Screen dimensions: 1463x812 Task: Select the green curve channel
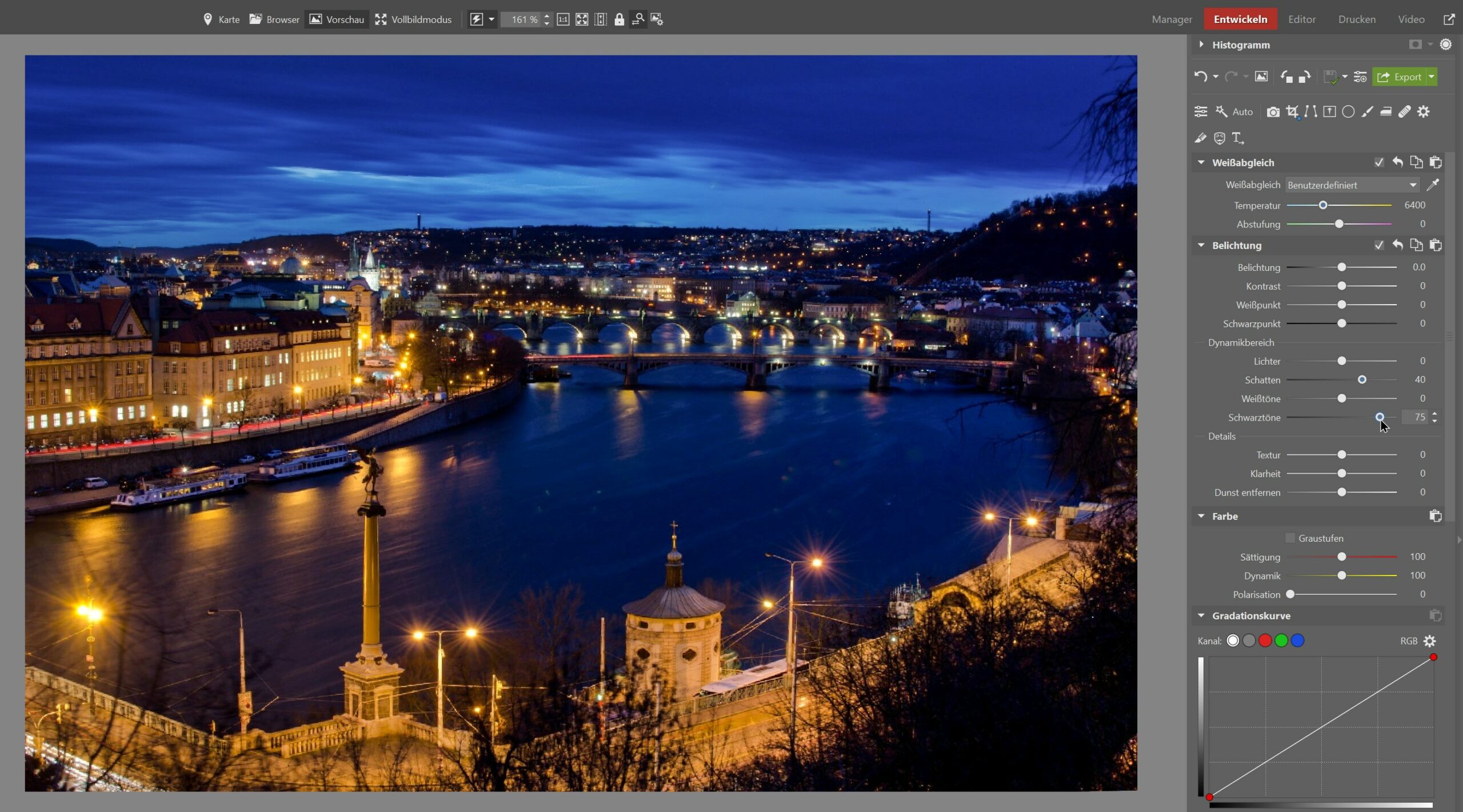coord(1281,641)
